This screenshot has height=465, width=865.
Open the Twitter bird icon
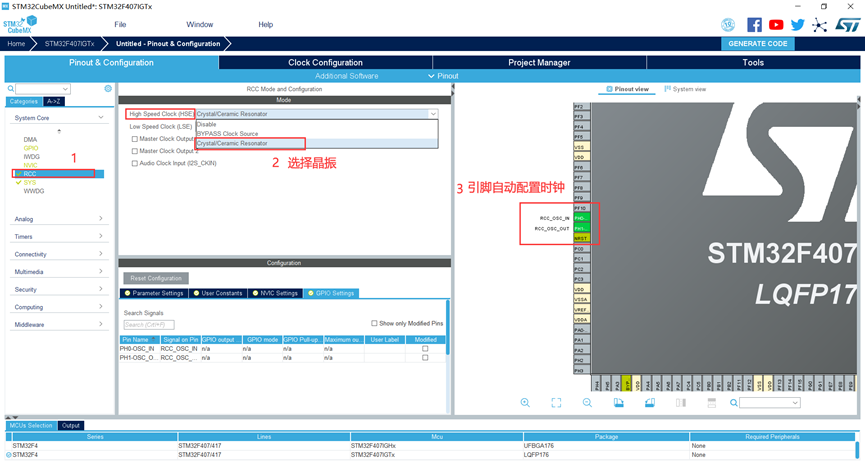pos(797,24)
